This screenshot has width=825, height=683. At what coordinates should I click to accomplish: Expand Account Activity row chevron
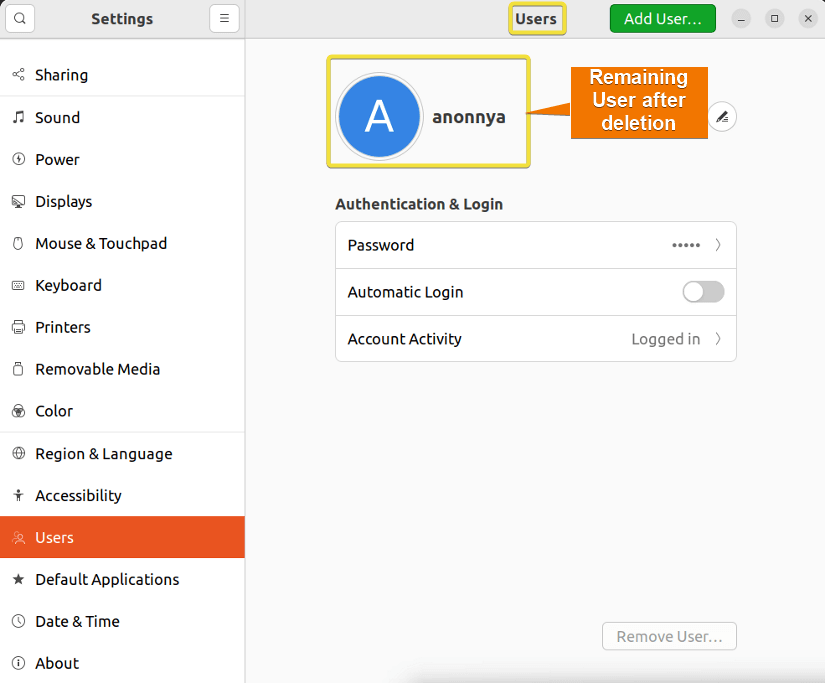pos(718,339)
